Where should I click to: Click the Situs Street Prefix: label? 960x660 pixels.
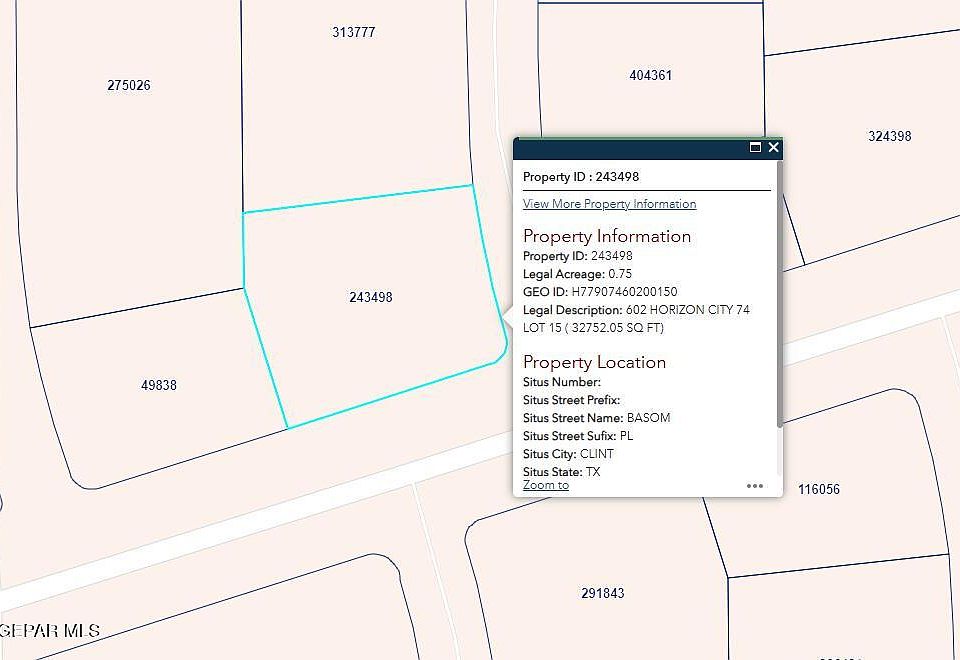tap(571, 400)
